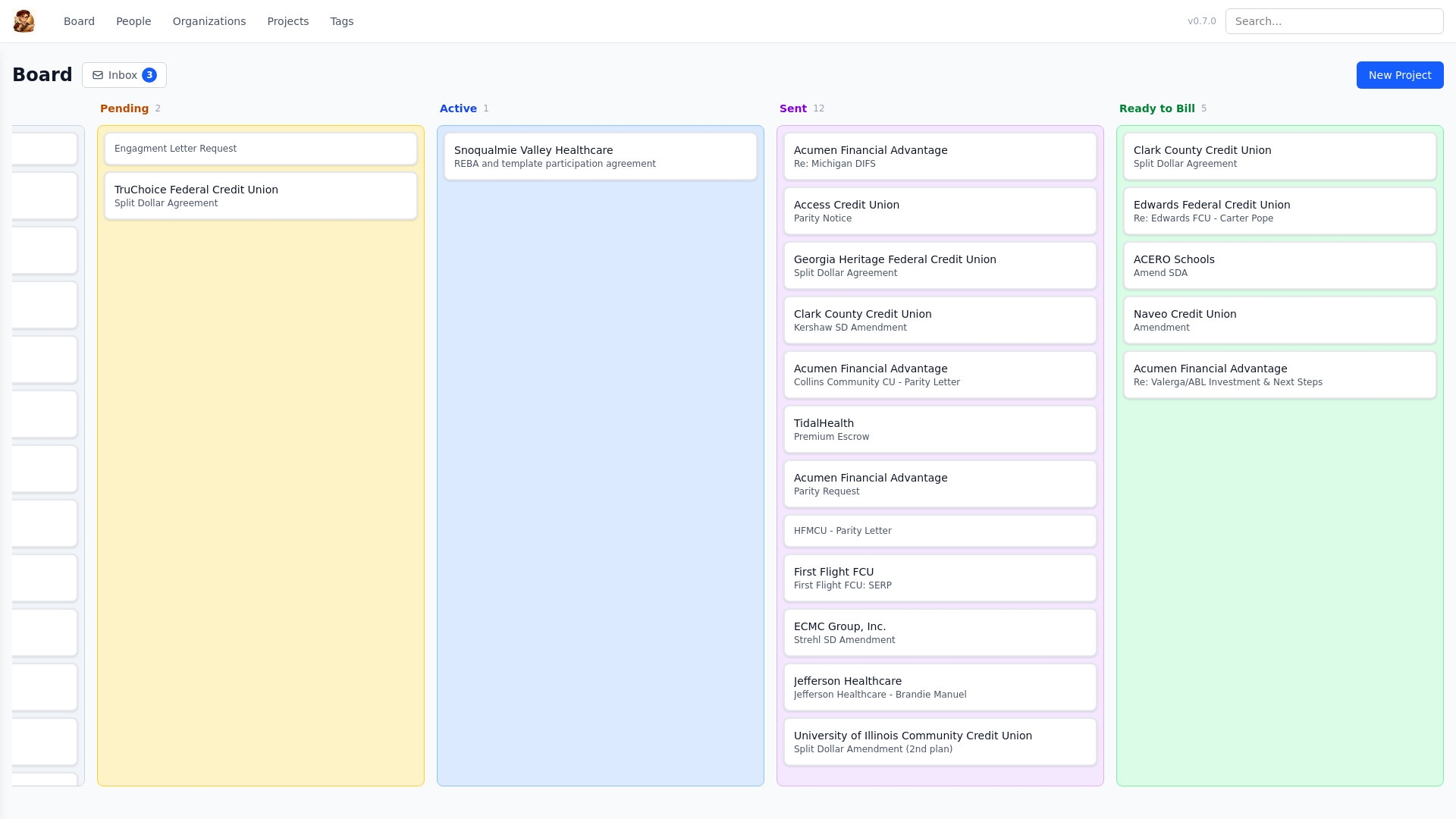Open Jefferson Healthcare Brandie Manuel card

tap(940, 687)
